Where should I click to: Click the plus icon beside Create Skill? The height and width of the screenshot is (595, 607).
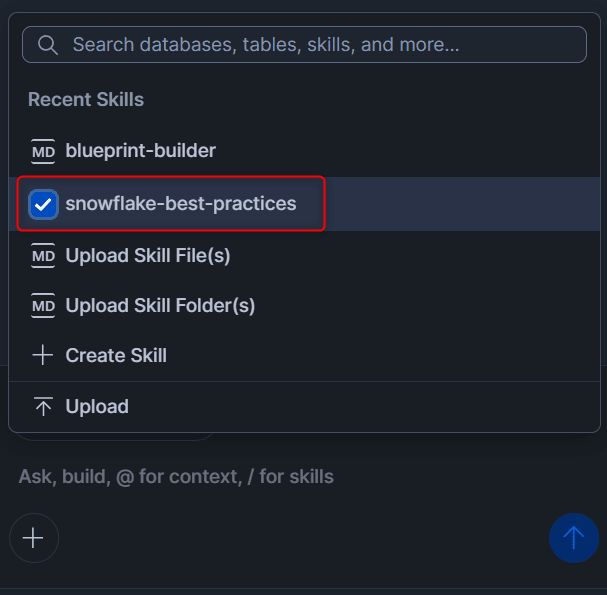pyautogui.click(x=43, y=356)
